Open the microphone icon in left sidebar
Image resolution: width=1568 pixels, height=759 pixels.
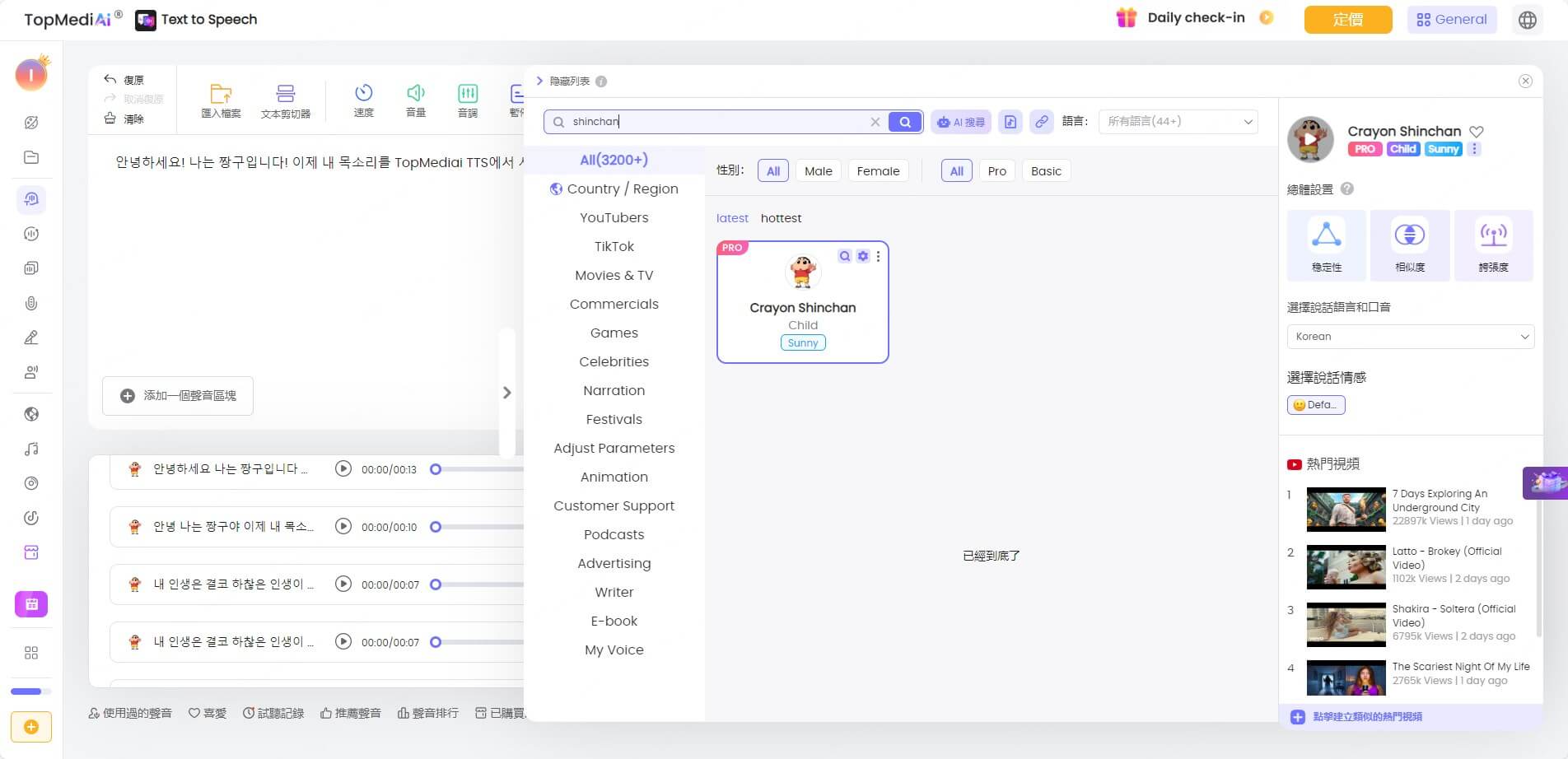coord(31,303)
